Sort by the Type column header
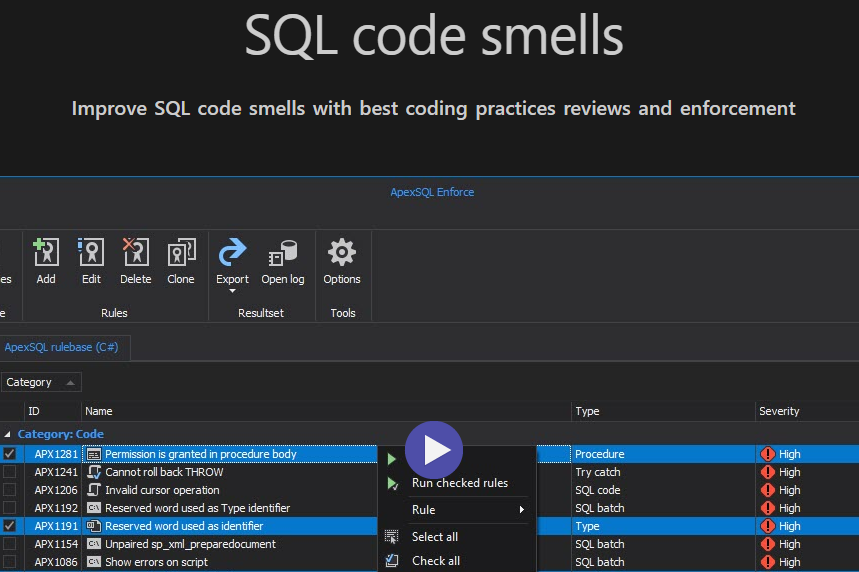Screen dimensions: 859x572 587,411
